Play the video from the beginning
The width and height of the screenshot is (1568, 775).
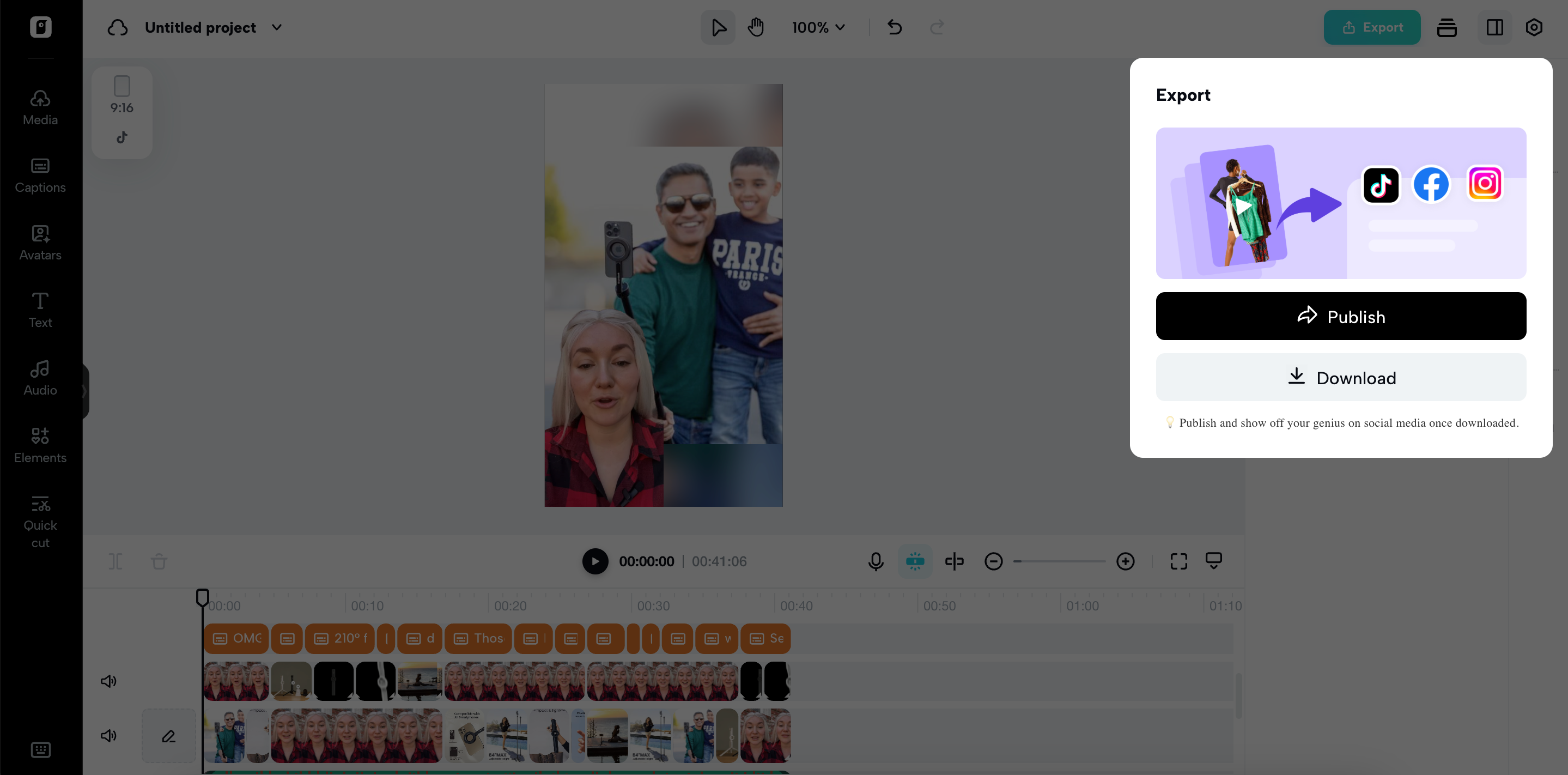pos(595,561)
